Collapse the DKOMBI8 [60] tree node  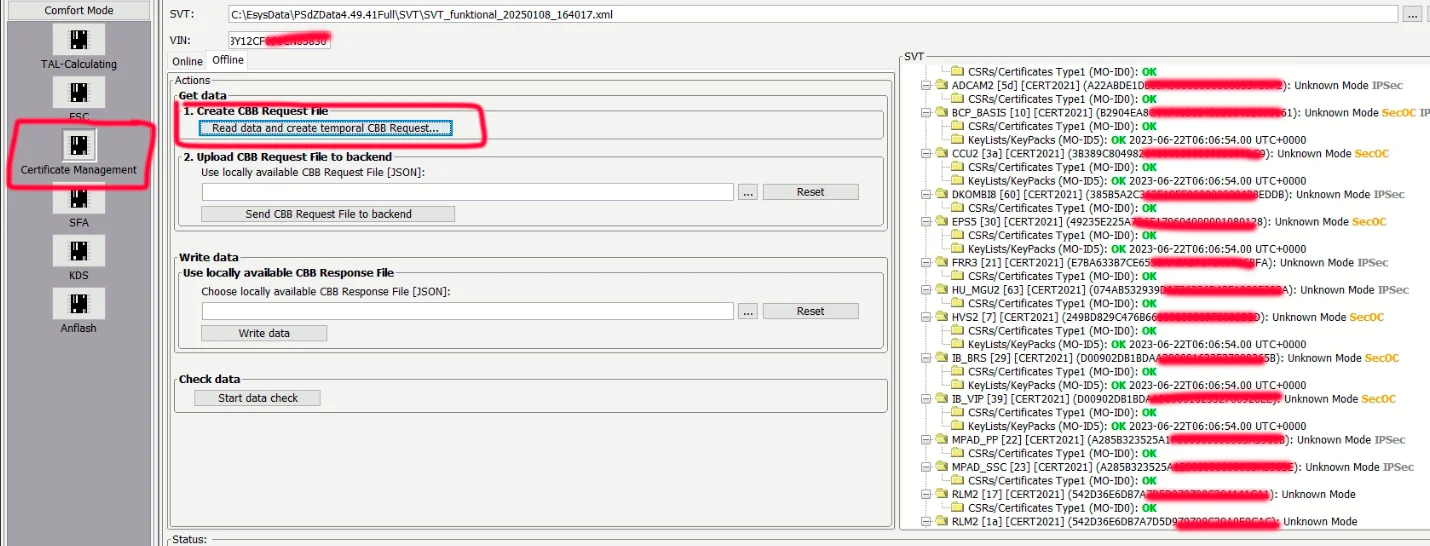coord(926,195)
